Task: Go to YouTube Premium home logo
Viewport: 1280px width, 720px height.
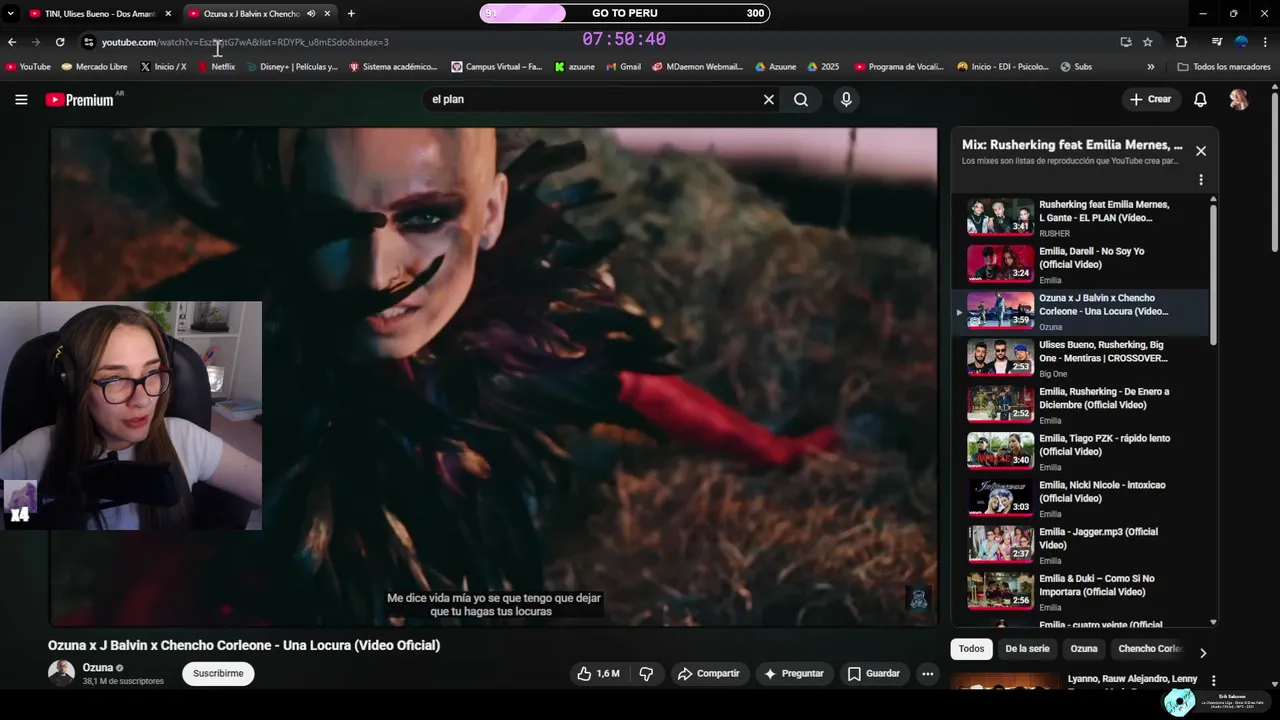Action: coord(80,99)
